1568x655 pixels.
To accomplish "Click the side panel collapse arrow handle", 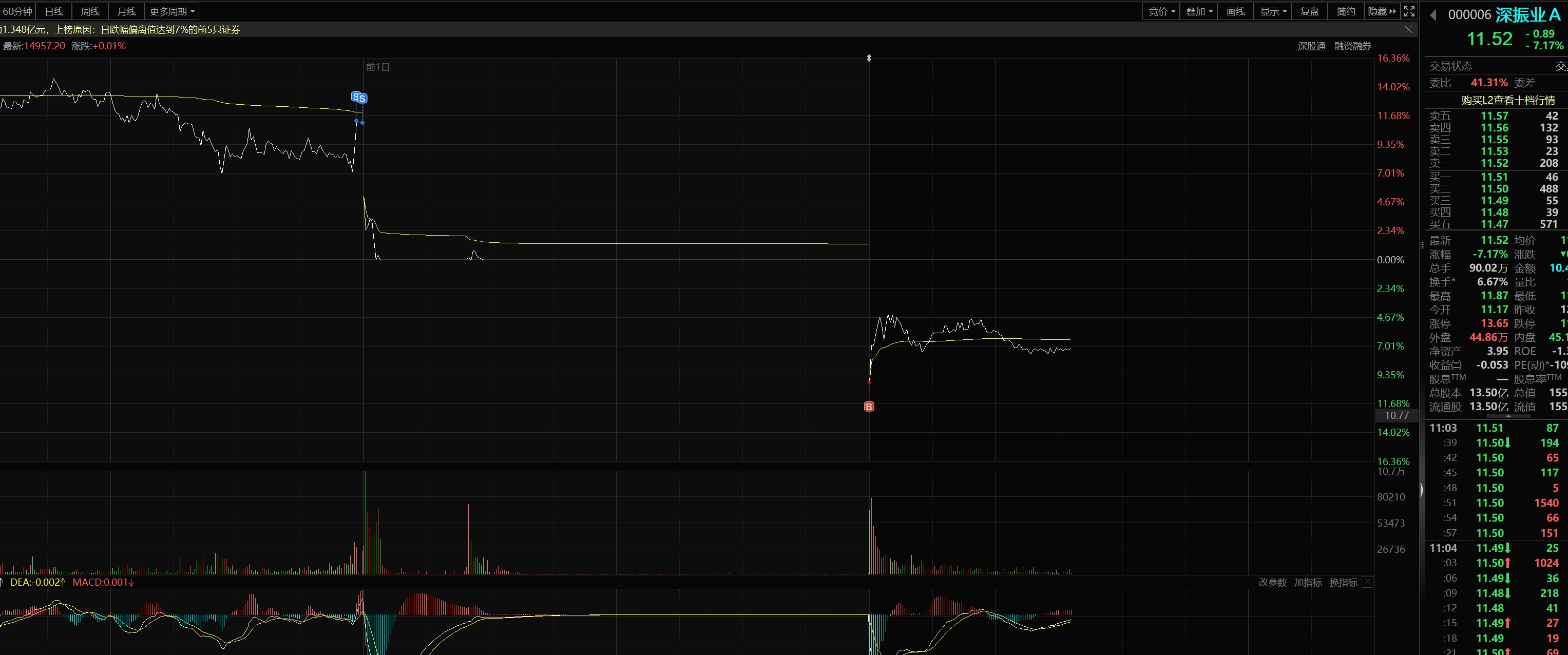I will pyautogui.click(x=1422, y=489).
